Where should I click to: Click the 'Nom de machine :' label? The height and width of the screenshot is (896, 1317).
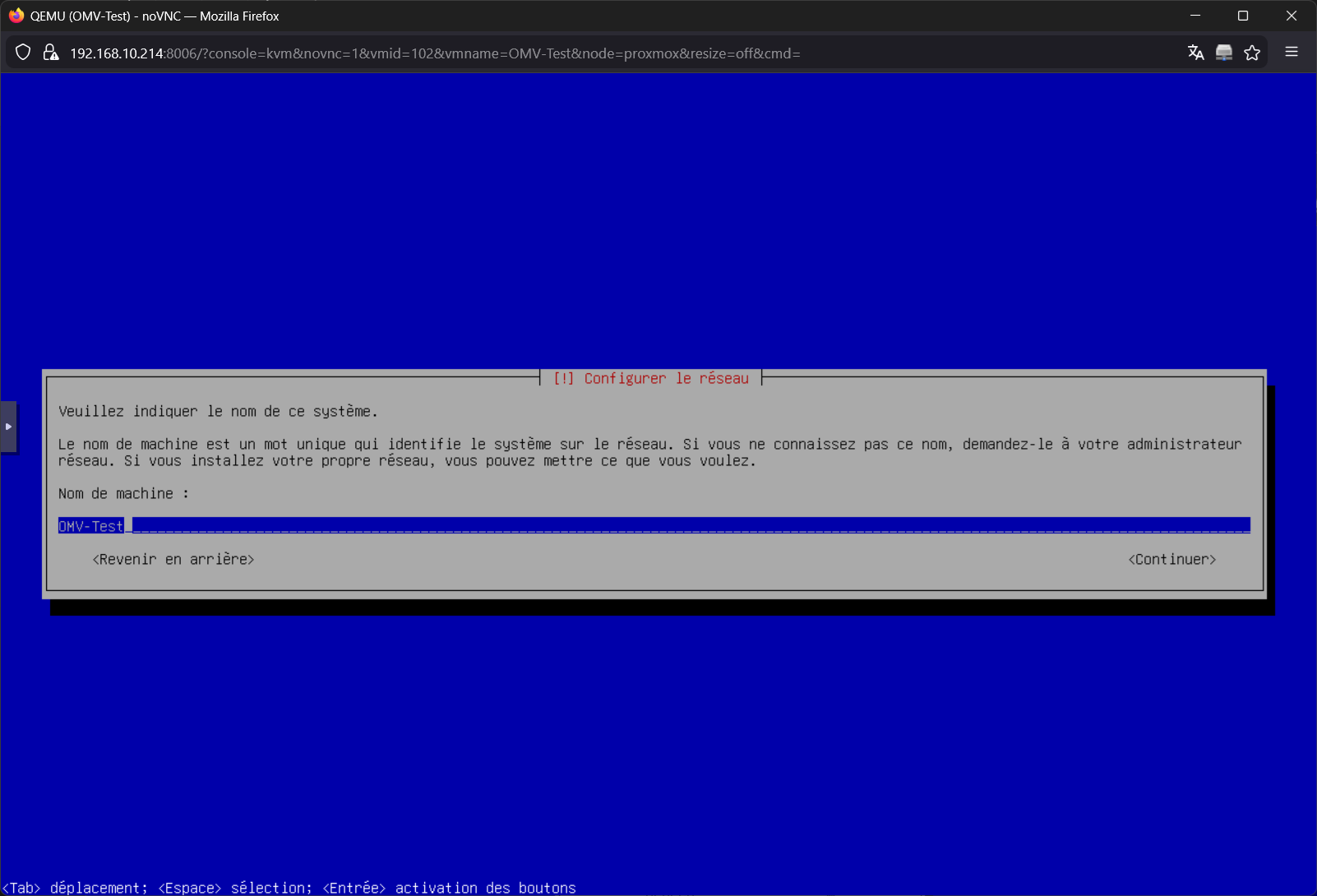[123, 494]
